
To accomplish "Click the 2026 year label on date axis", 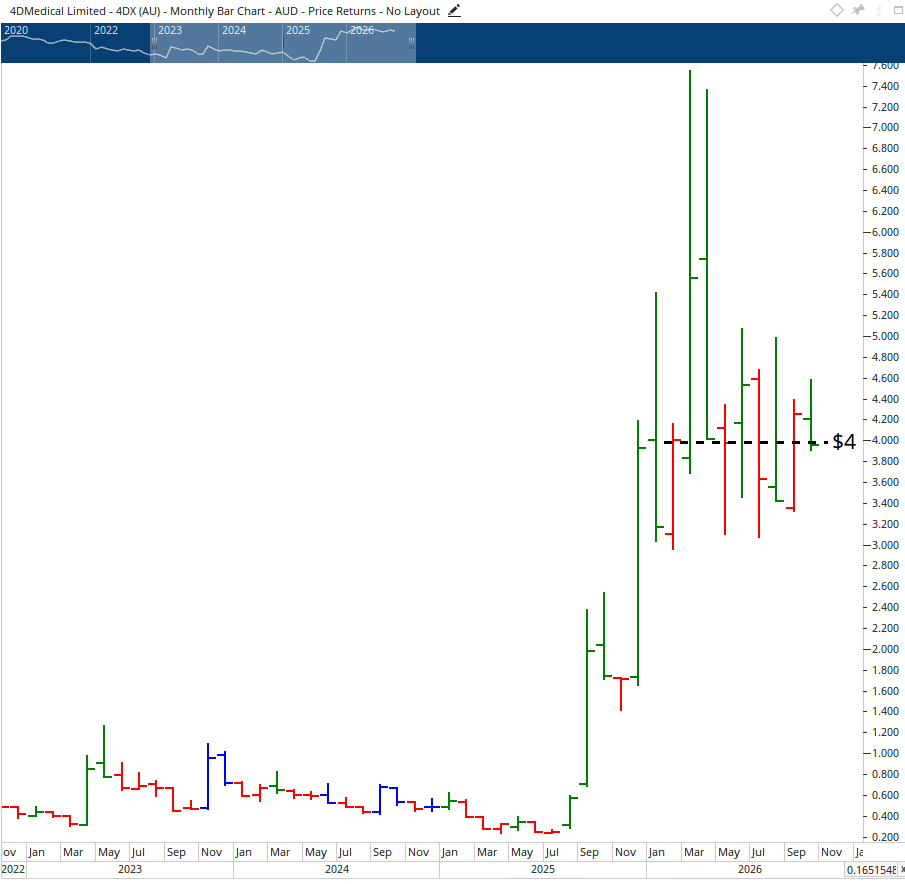I will pyautogui.click(x=750, y=870).
